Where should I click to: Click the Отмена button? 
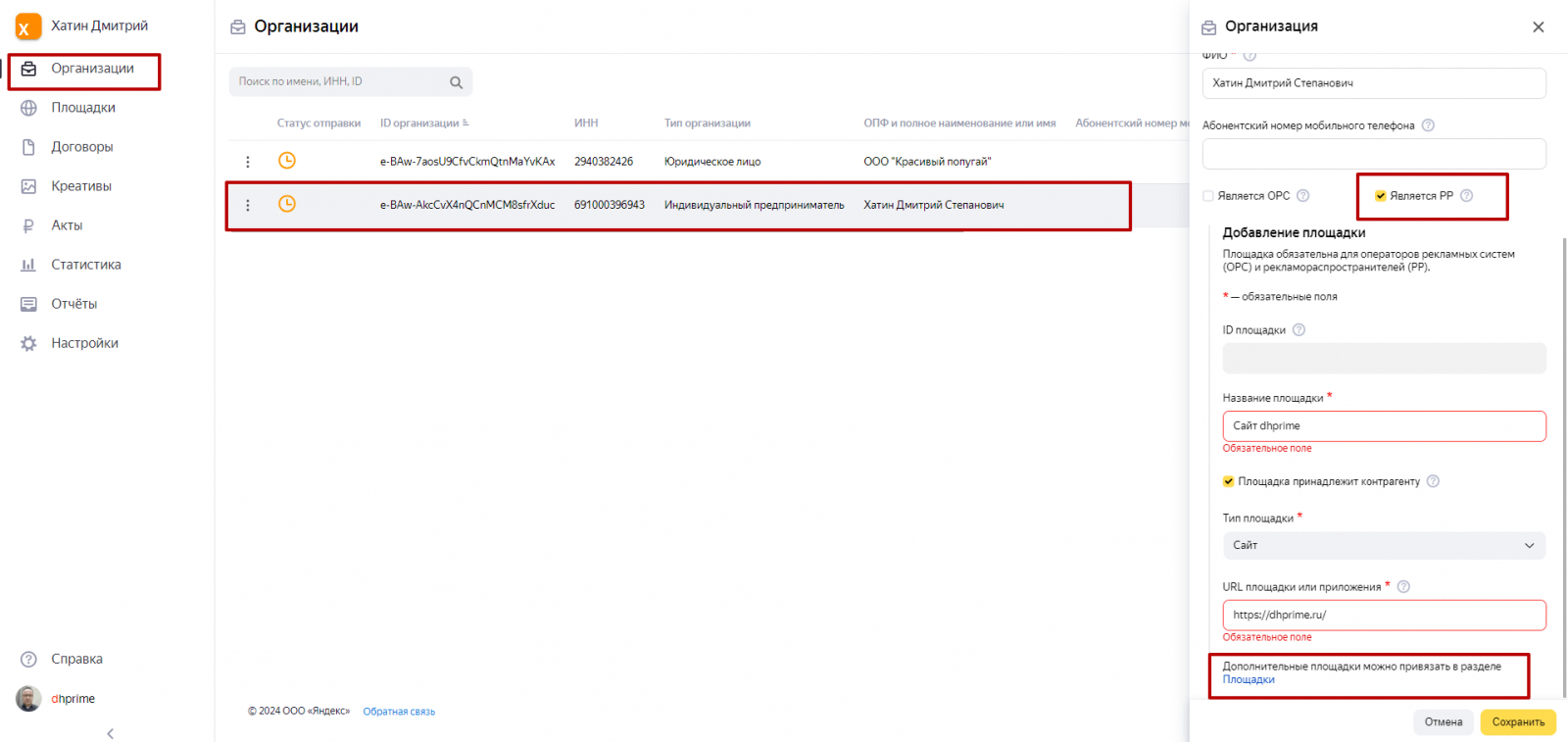pos(1444,722)
